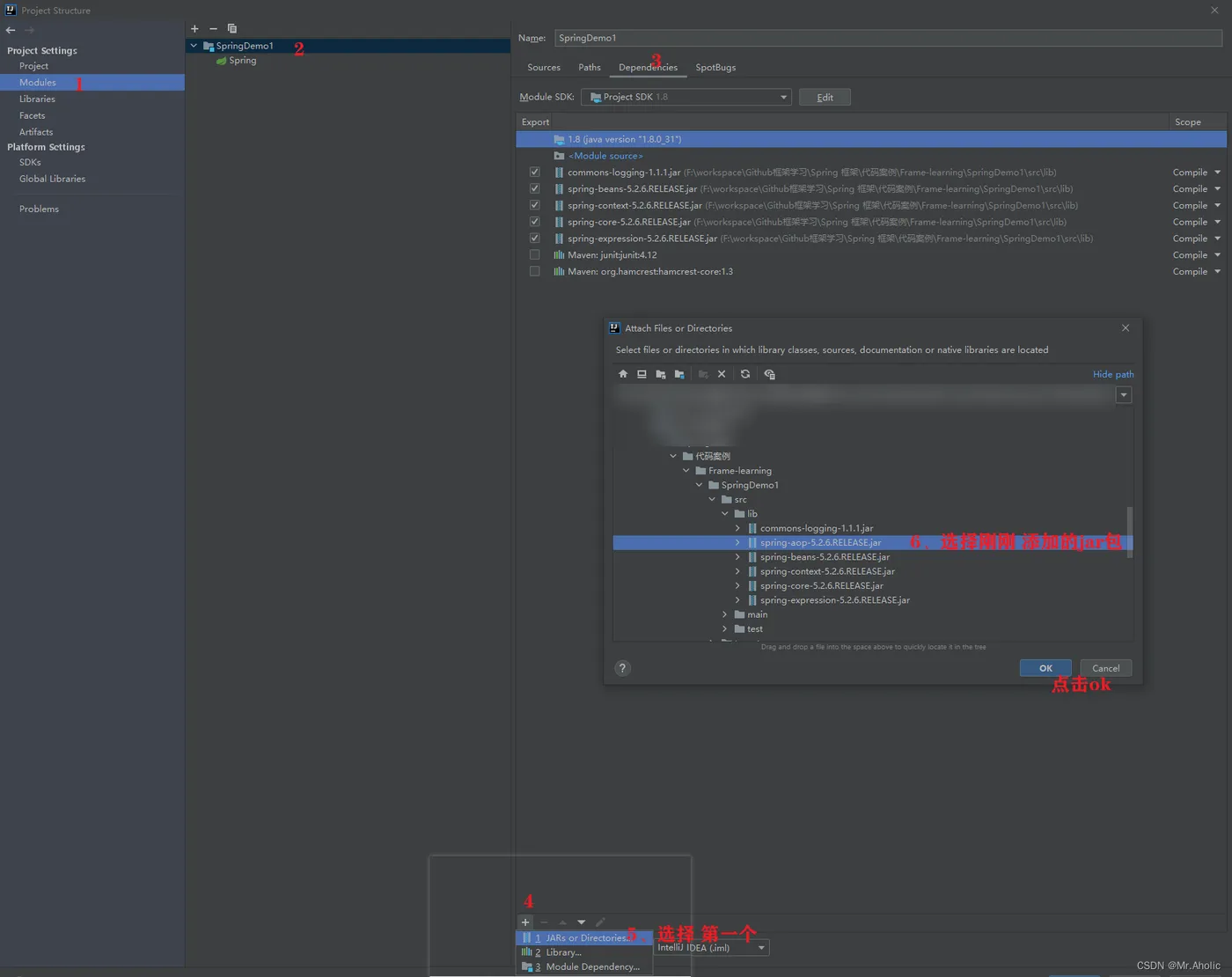Close the Attach Files or Directories dialog
Screen dimensions: 1232x977
click(1126, 328)
